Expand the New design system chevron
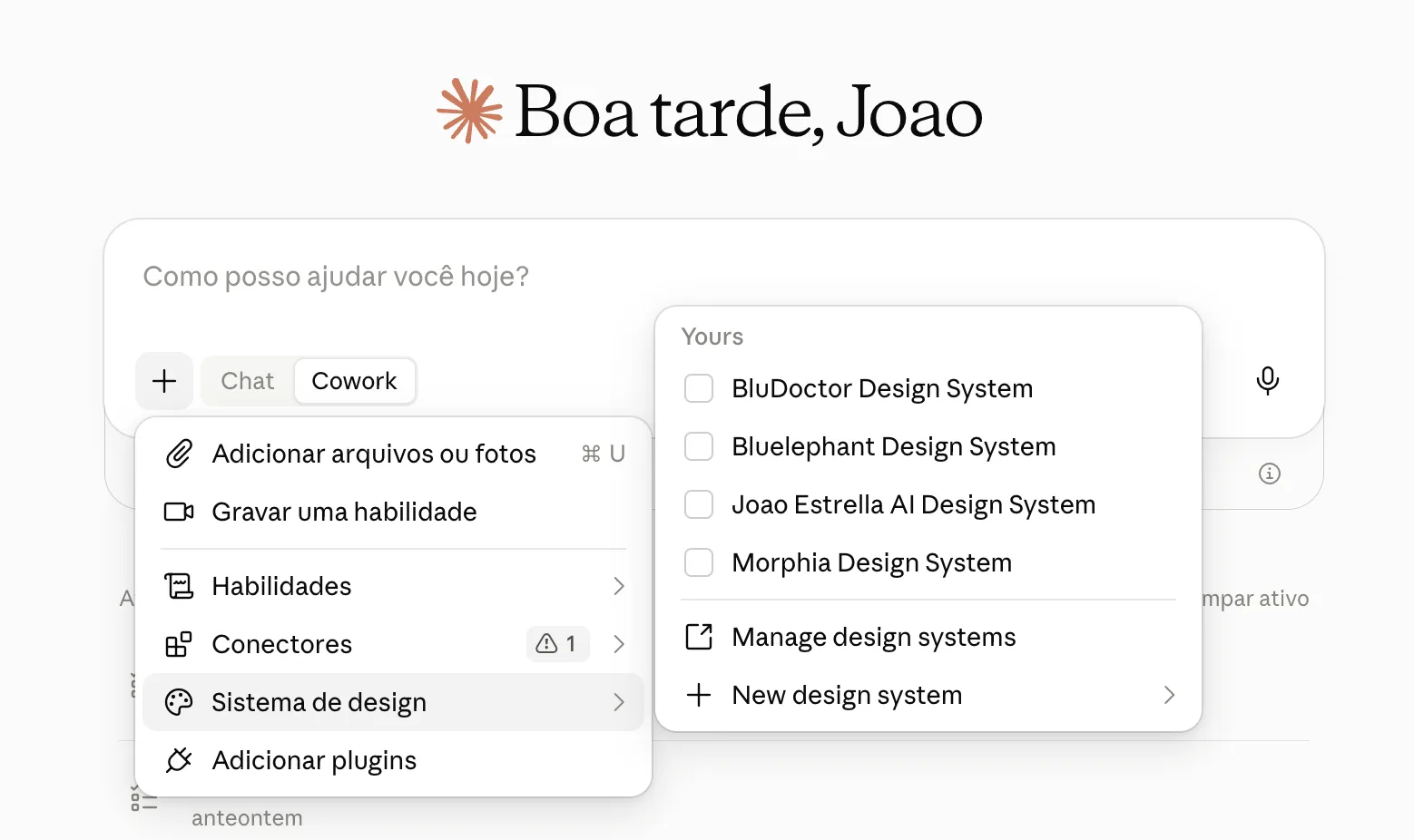Screen dimensions: 1414x840 click(1169, 695)
